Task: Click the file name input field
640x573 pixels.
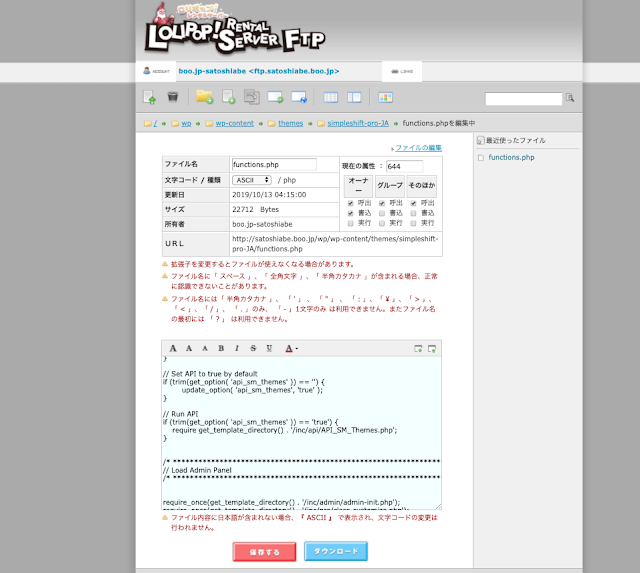Action: click(x=273, y=164)
